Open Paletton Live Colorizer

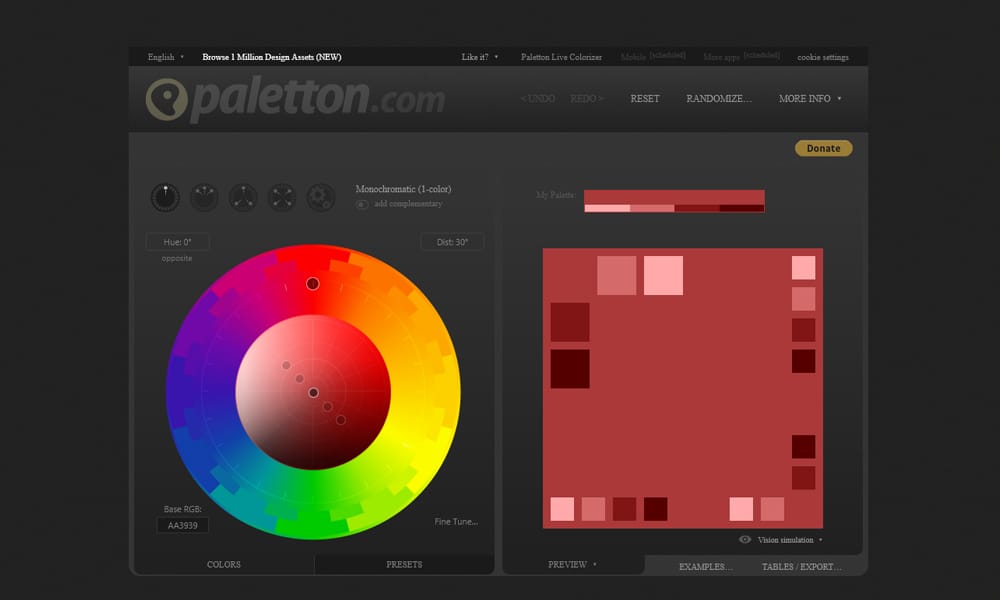(x=561, y=57)
